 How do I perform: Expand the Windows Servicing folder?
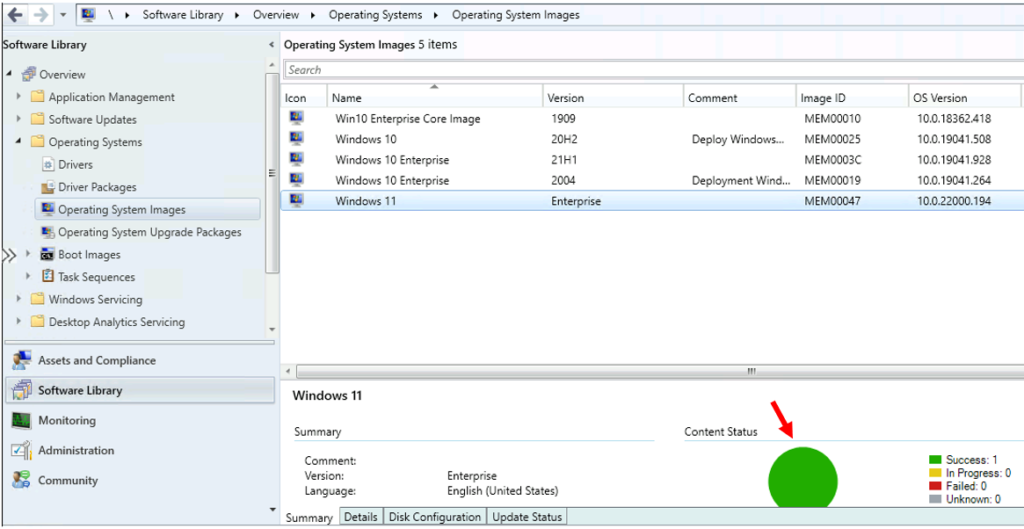pyautogui.click(x=18, y=299)
